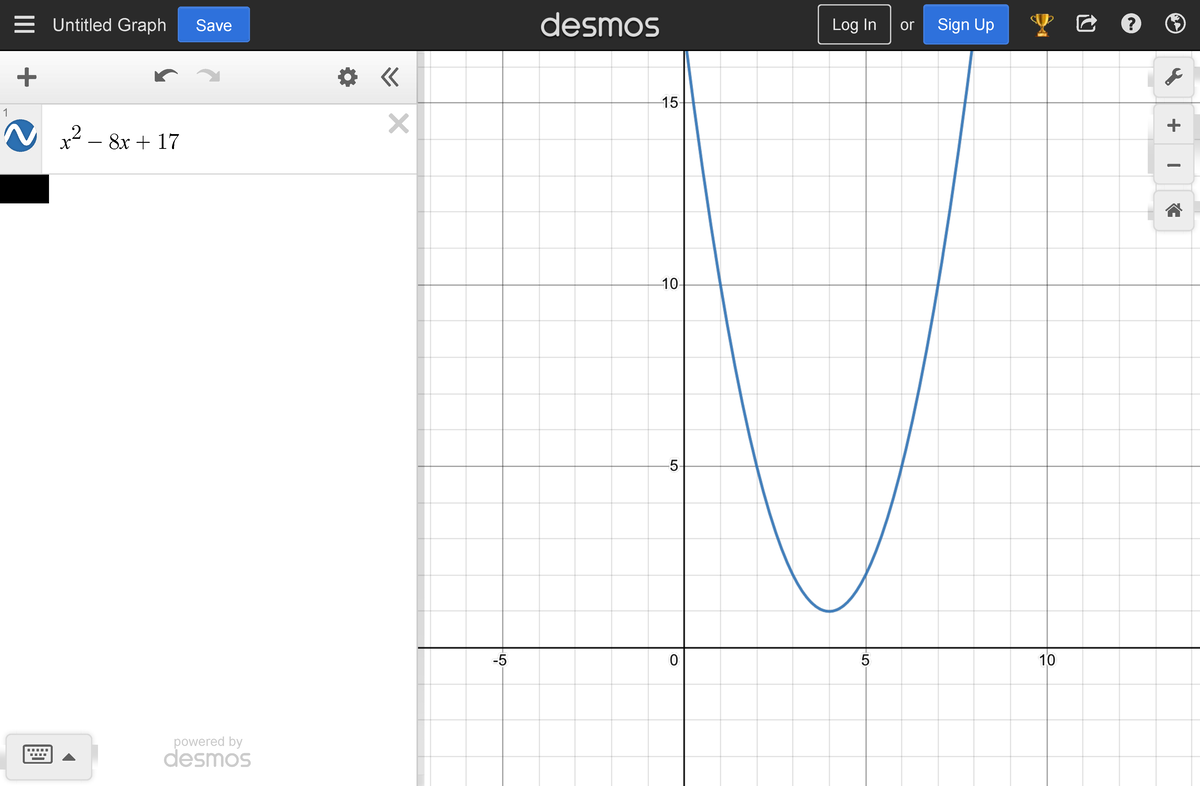Click the language globe icon
The width and height of the screenshot is (1200, 786).
(x=1175, y=24)
